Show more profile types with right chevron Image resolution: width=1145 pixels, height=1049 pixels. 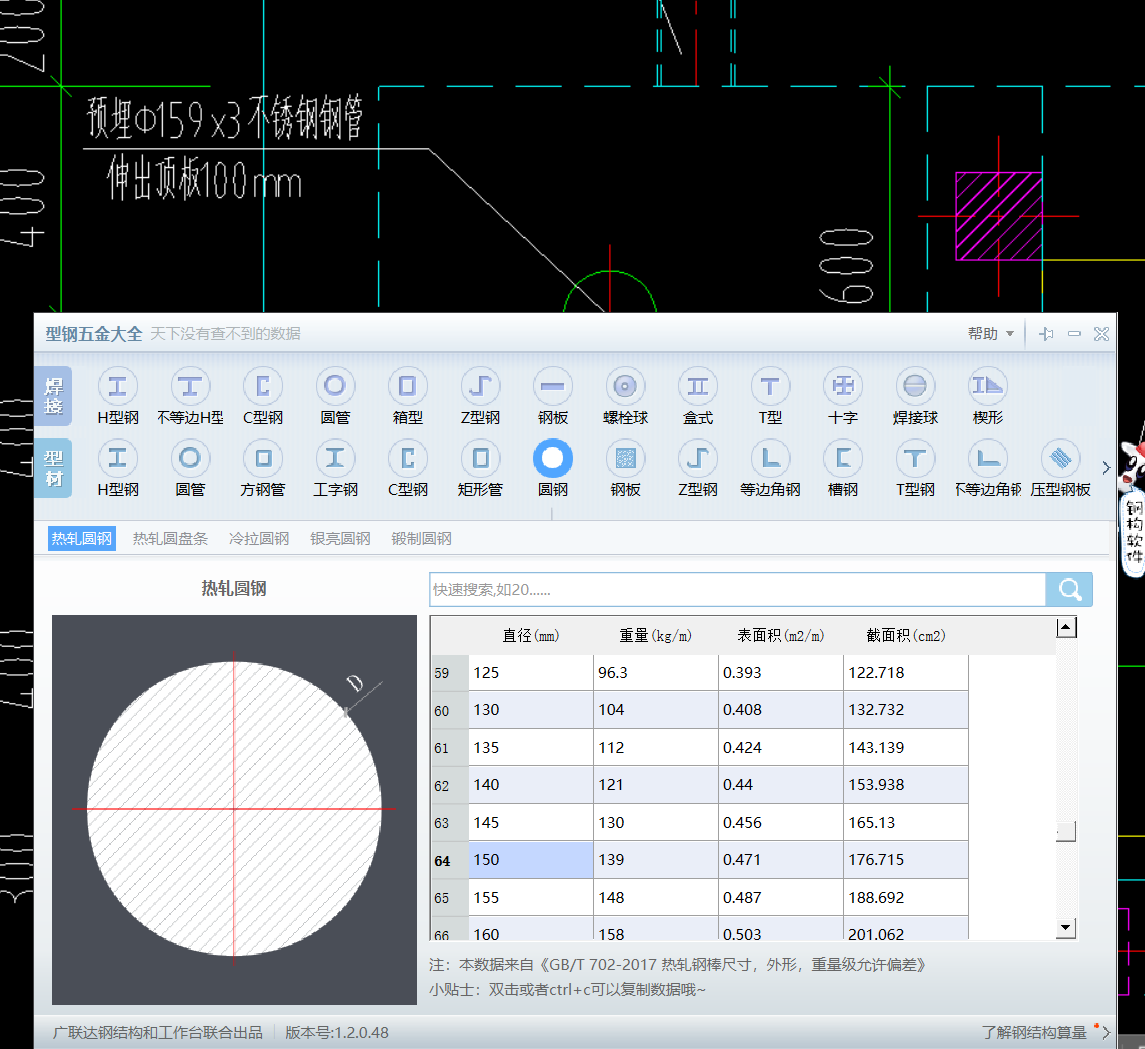coord(1106,467)
